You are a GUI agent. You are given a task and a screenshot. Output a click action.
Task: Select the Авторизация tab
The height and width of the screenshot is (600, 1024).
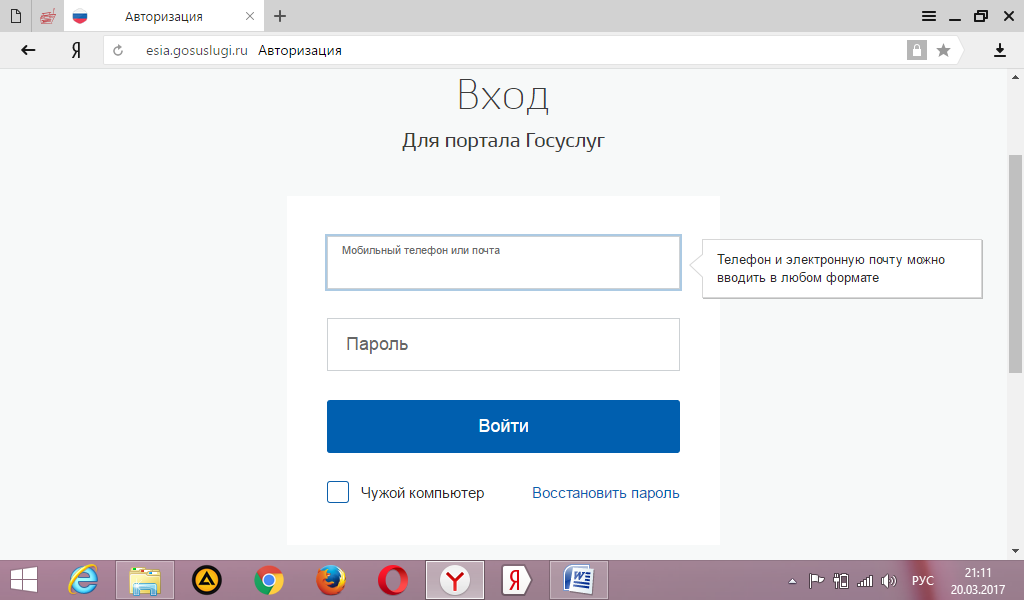click(x=163, y=16)
